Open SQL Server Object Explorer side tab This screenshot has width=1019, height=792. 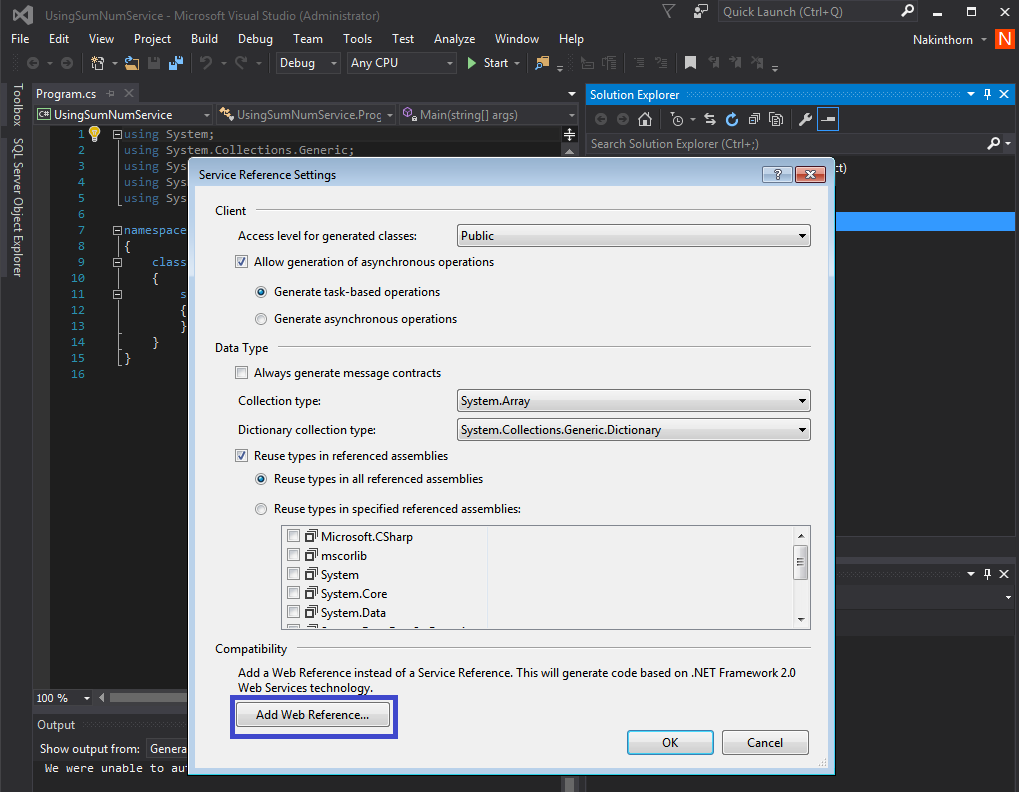18,207
